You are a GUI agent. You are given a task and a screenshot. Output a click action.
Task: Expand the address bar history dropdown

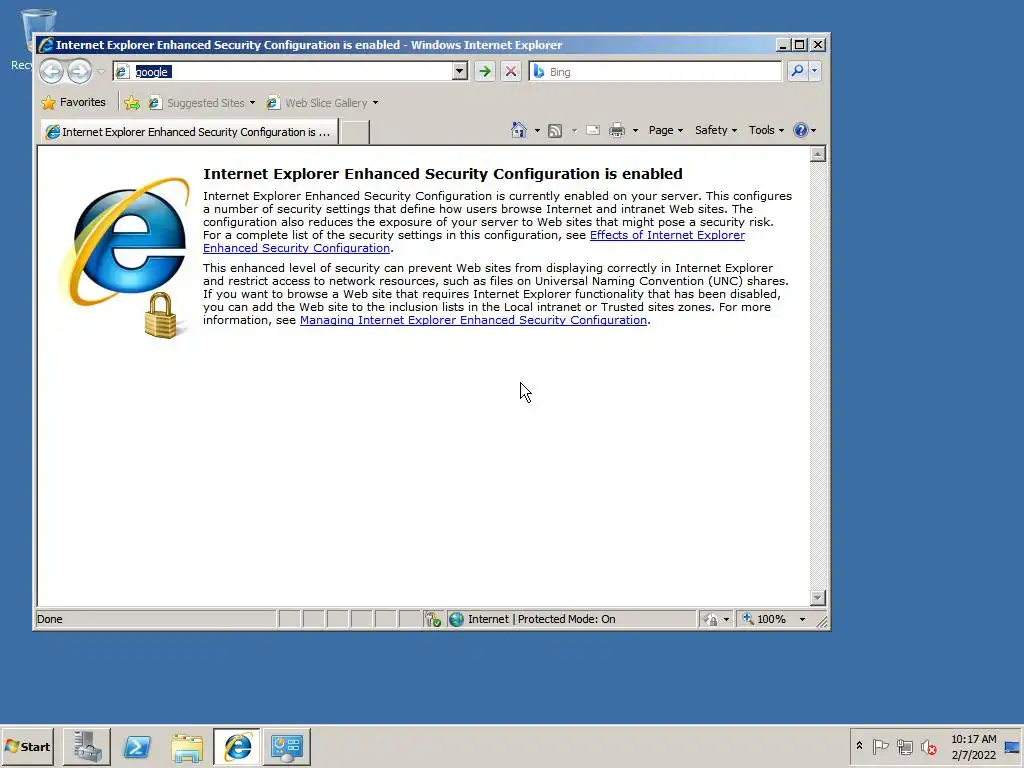click(460, 71)
